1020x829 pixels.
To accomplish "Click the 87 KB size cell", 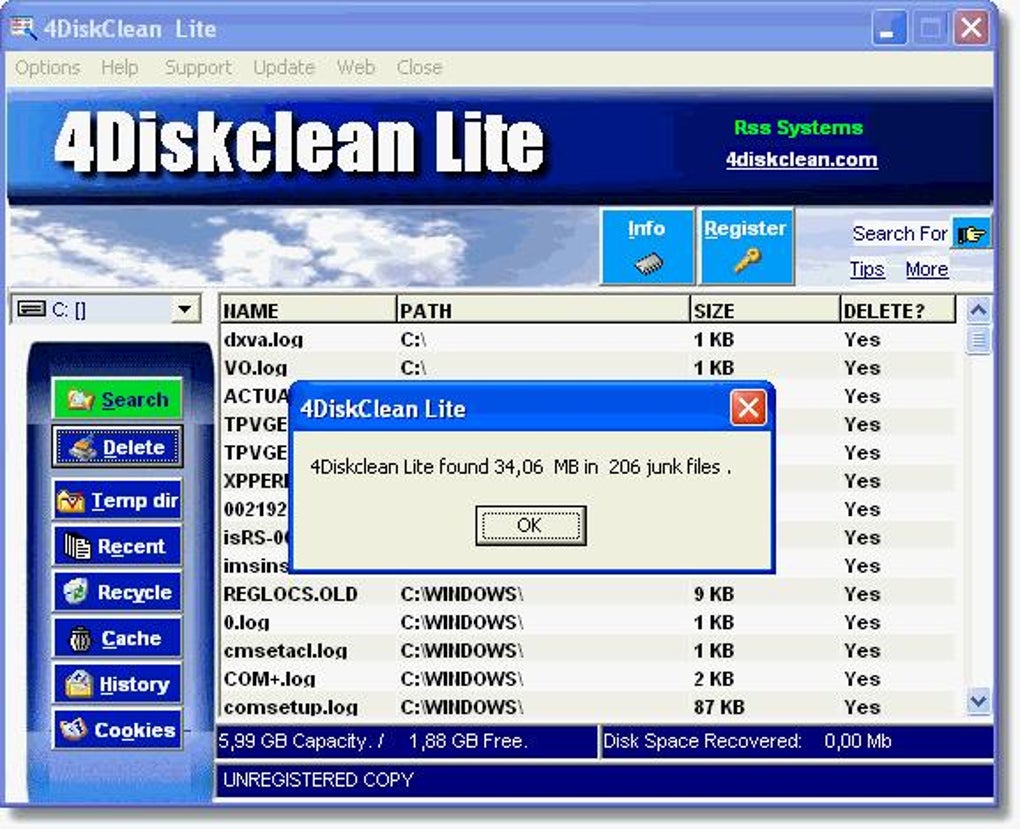I will [719, 707].
